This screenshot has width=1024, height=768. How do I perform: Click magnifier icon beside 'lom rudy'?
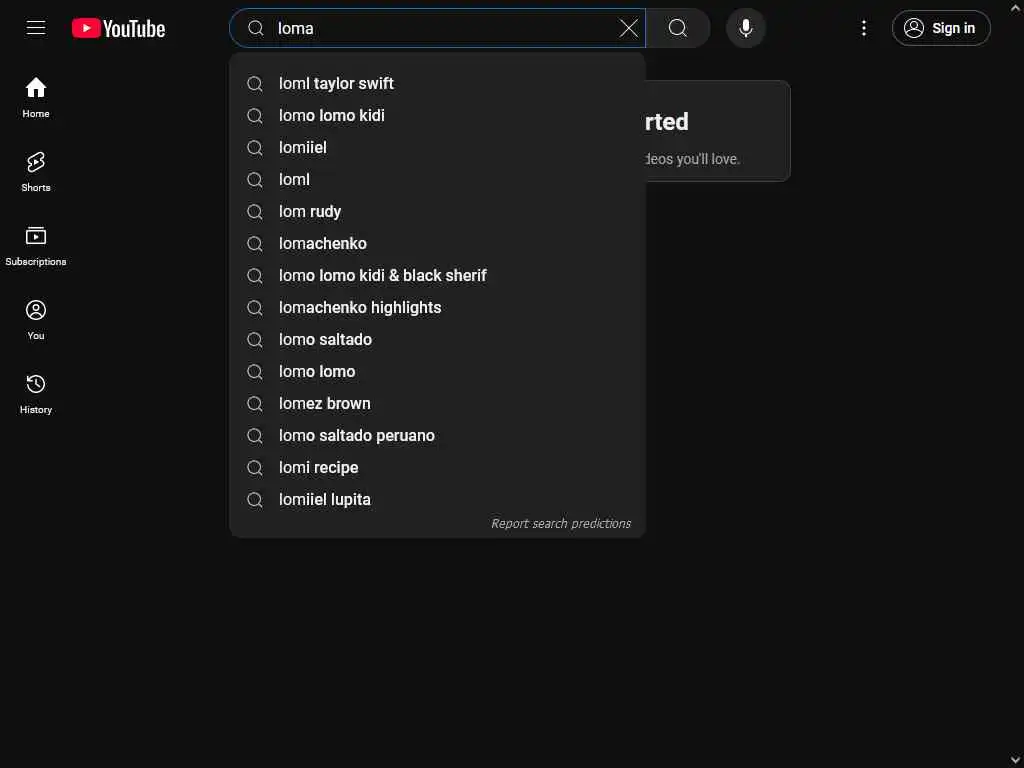point(255,212)
